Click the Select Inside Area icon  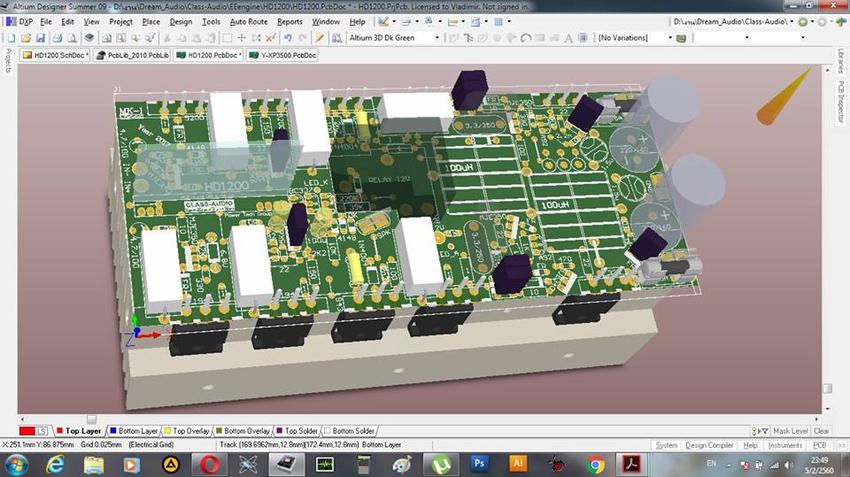click(227, 38)
